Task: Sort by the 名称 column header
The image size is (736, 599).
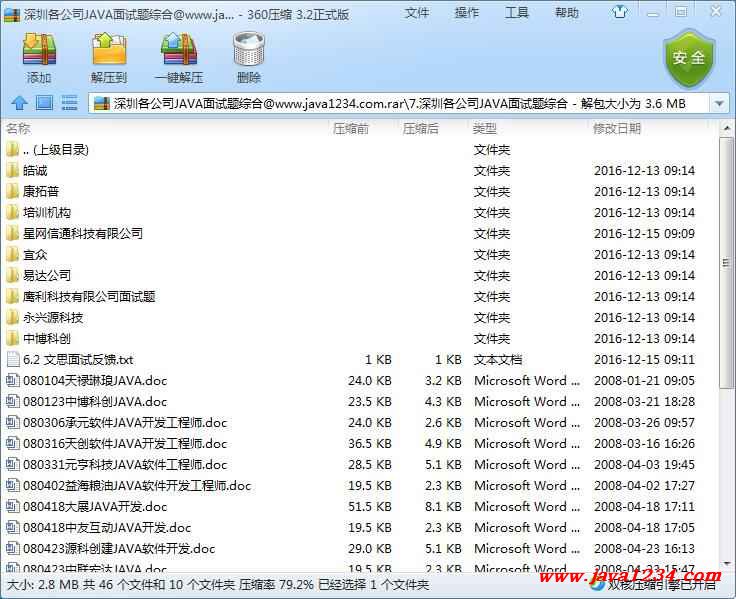Action: (x=18, y=128)
